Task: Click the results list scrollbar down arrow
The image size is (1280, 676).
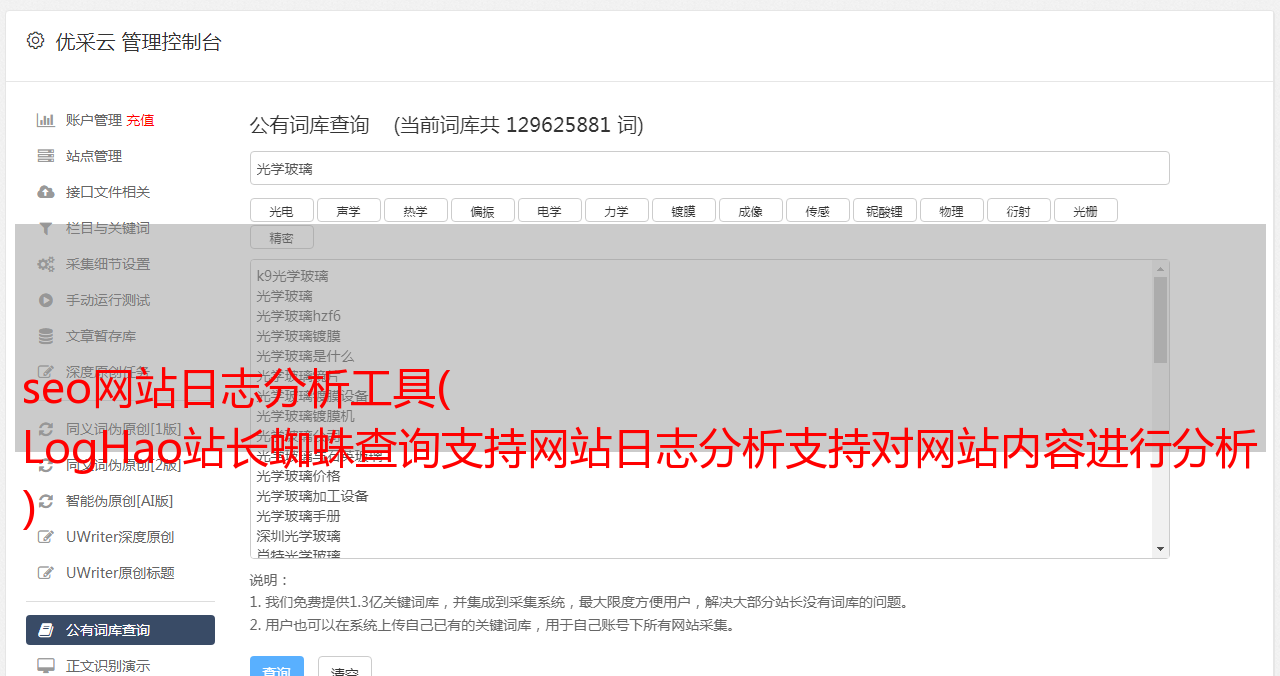Action: tap(1160, 549)
